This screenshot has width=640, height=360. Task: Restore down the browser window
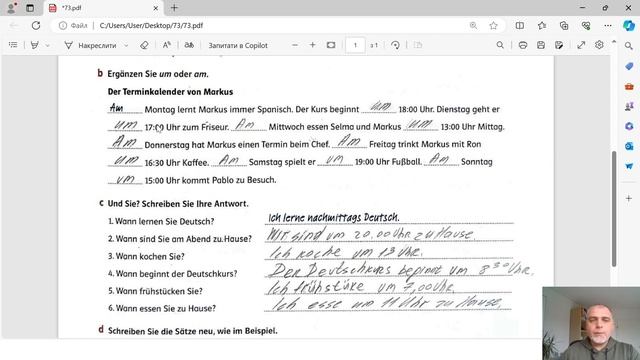(x=605, y=8)
